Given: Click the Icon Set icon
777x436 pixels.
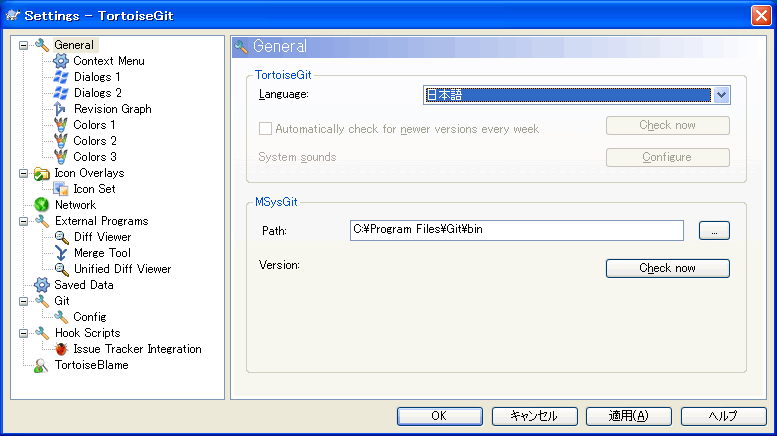Looking at the screenshot, I should [x=60, y=189].
